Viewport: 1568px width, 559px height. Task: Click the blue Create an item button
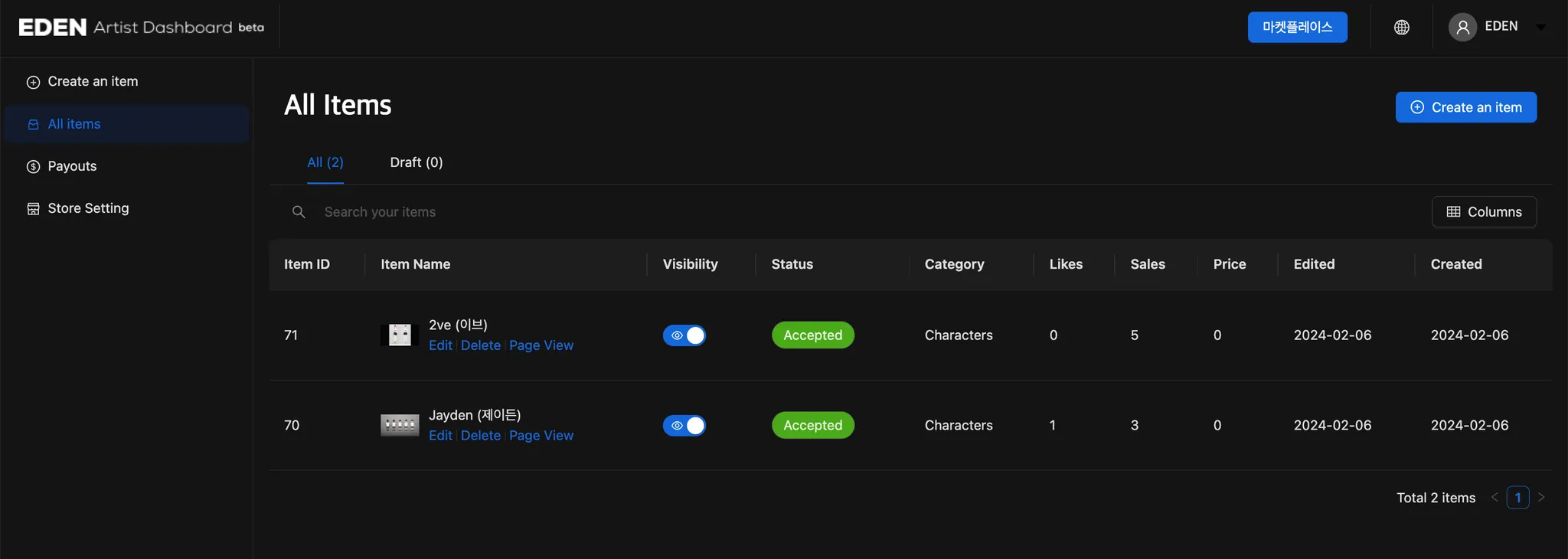point(1465,107)
